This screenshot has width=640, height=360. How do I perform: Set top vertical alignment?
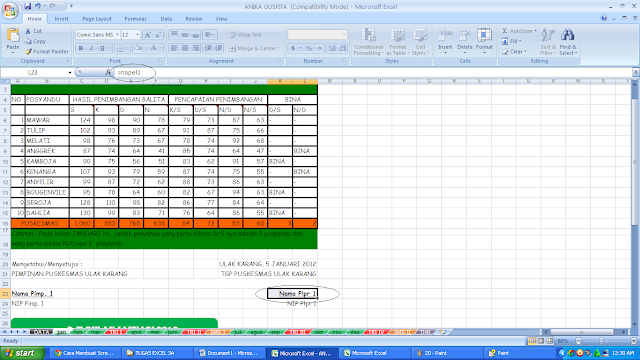[174, 35]
